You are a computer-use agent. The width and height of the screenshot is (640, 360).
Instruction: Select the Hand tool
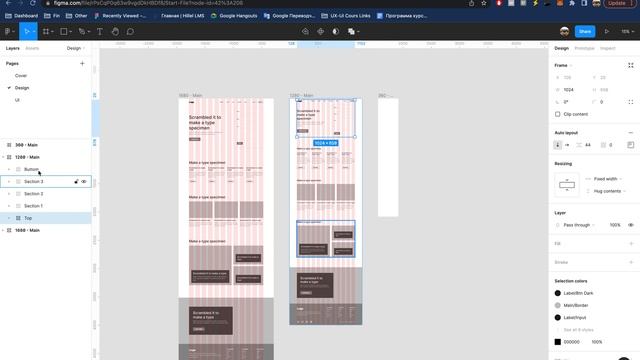[116, 31]
